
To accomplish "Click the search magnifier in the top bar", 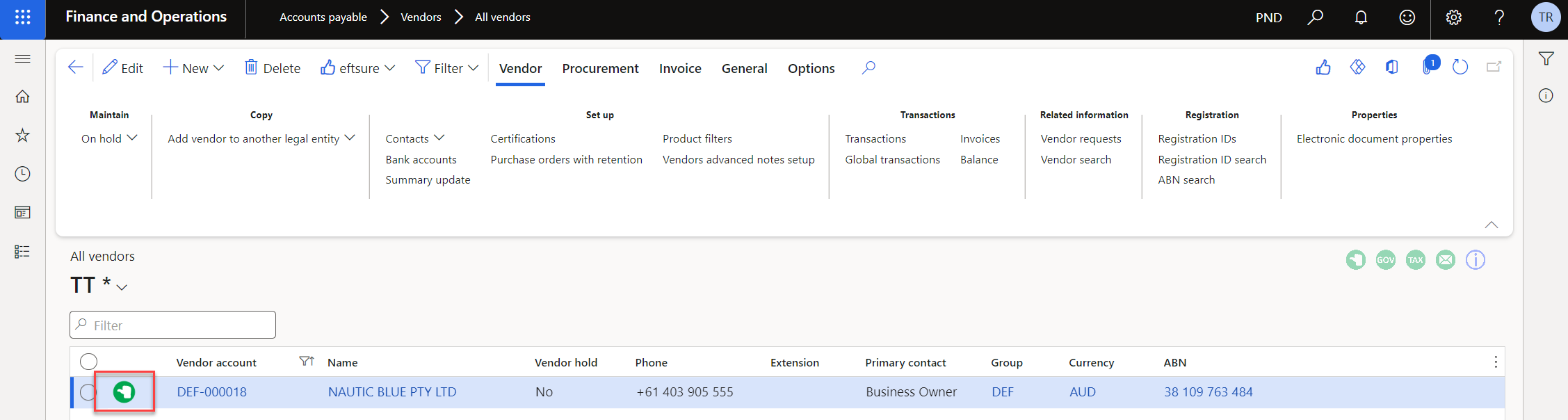I will 1315,17.
